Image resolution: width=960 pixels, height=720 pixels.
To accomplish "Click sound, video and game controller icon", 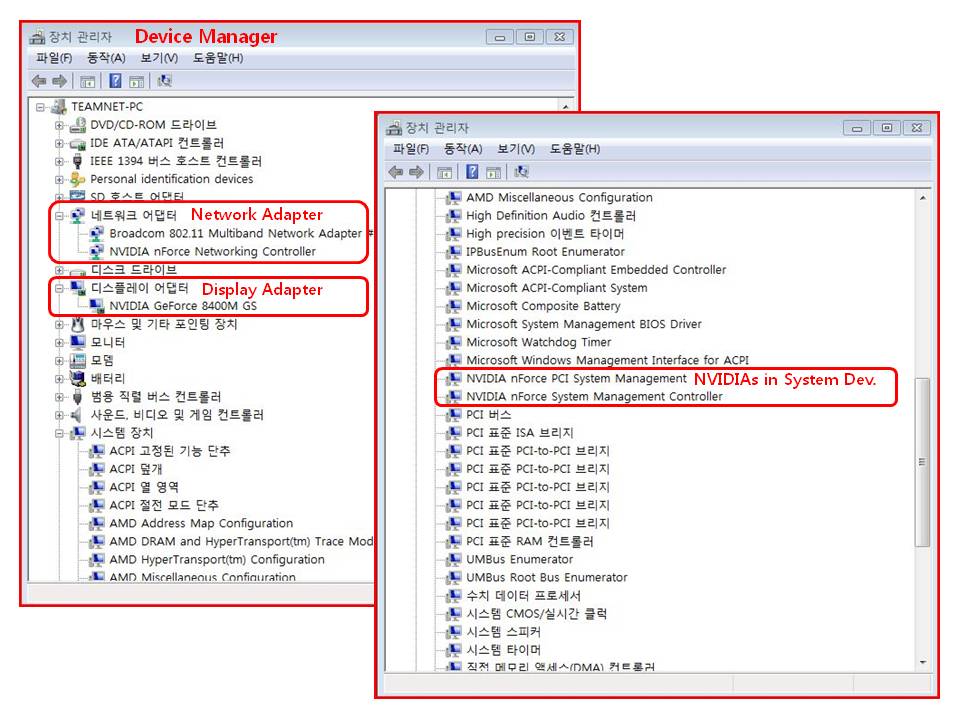I will pos(77,414).
